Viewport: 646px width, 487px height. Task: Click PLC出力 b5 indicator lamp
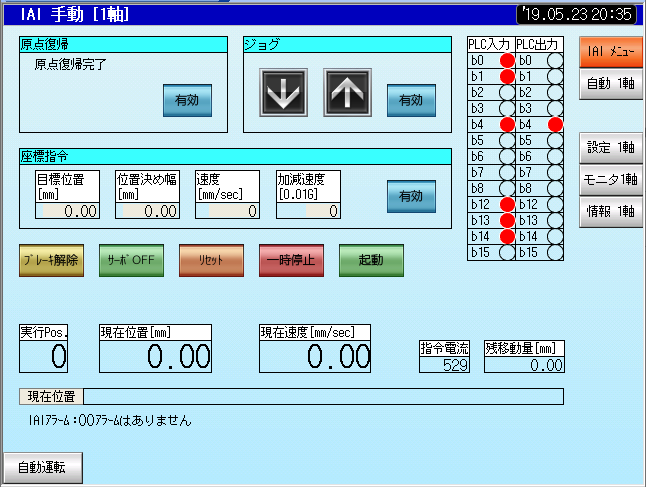555,140
